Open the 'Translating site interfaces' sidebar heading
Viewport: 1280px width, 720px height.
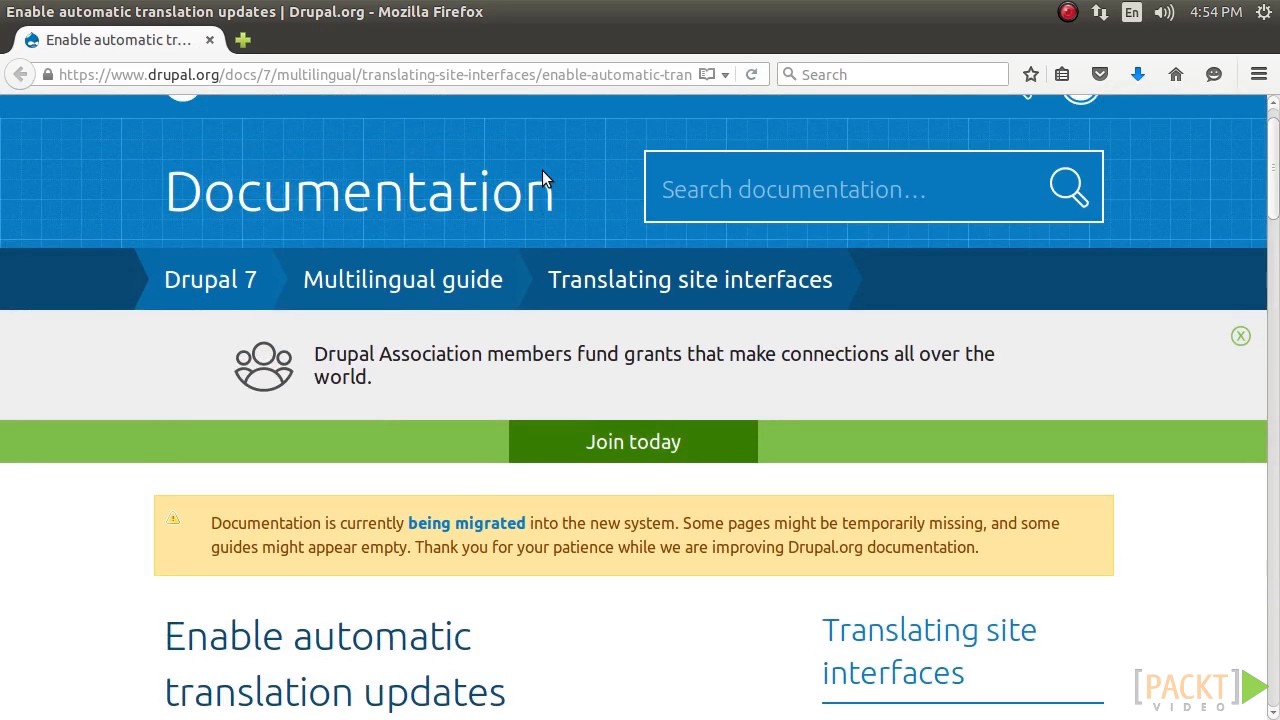click(x=929, y=651)
